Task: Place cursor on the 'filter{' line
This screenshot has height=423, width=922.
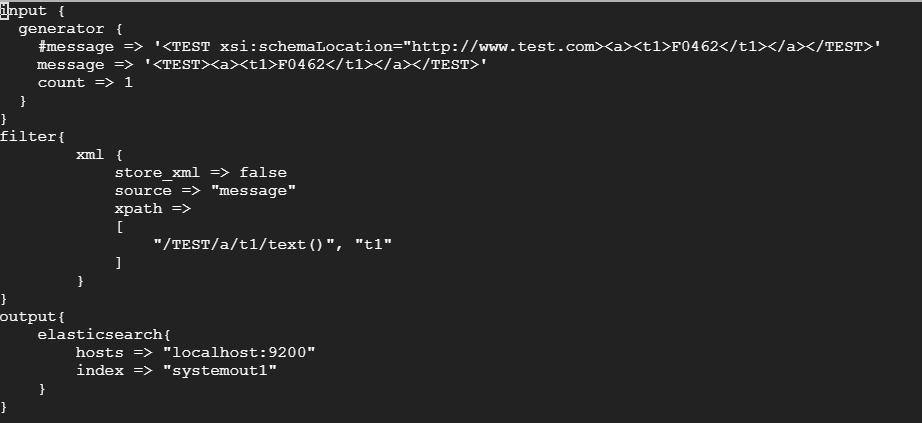Action: [x=32, y=137]
